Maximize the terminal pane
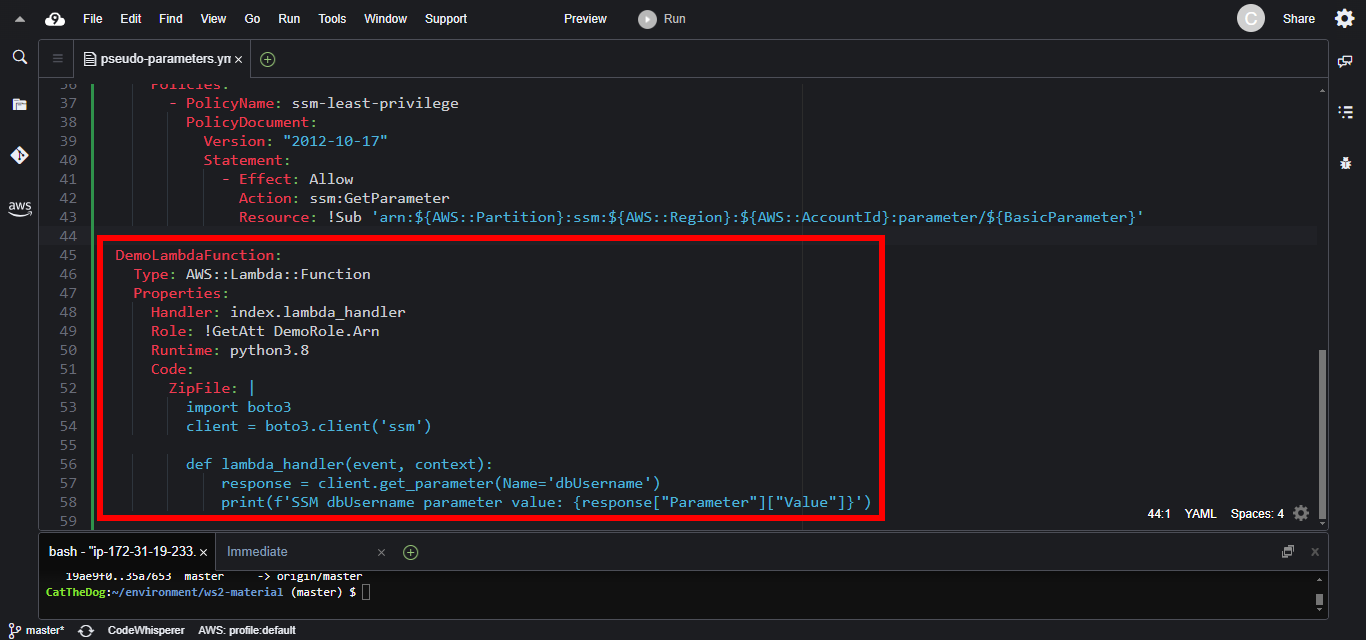 click(x=1288, y=552)
